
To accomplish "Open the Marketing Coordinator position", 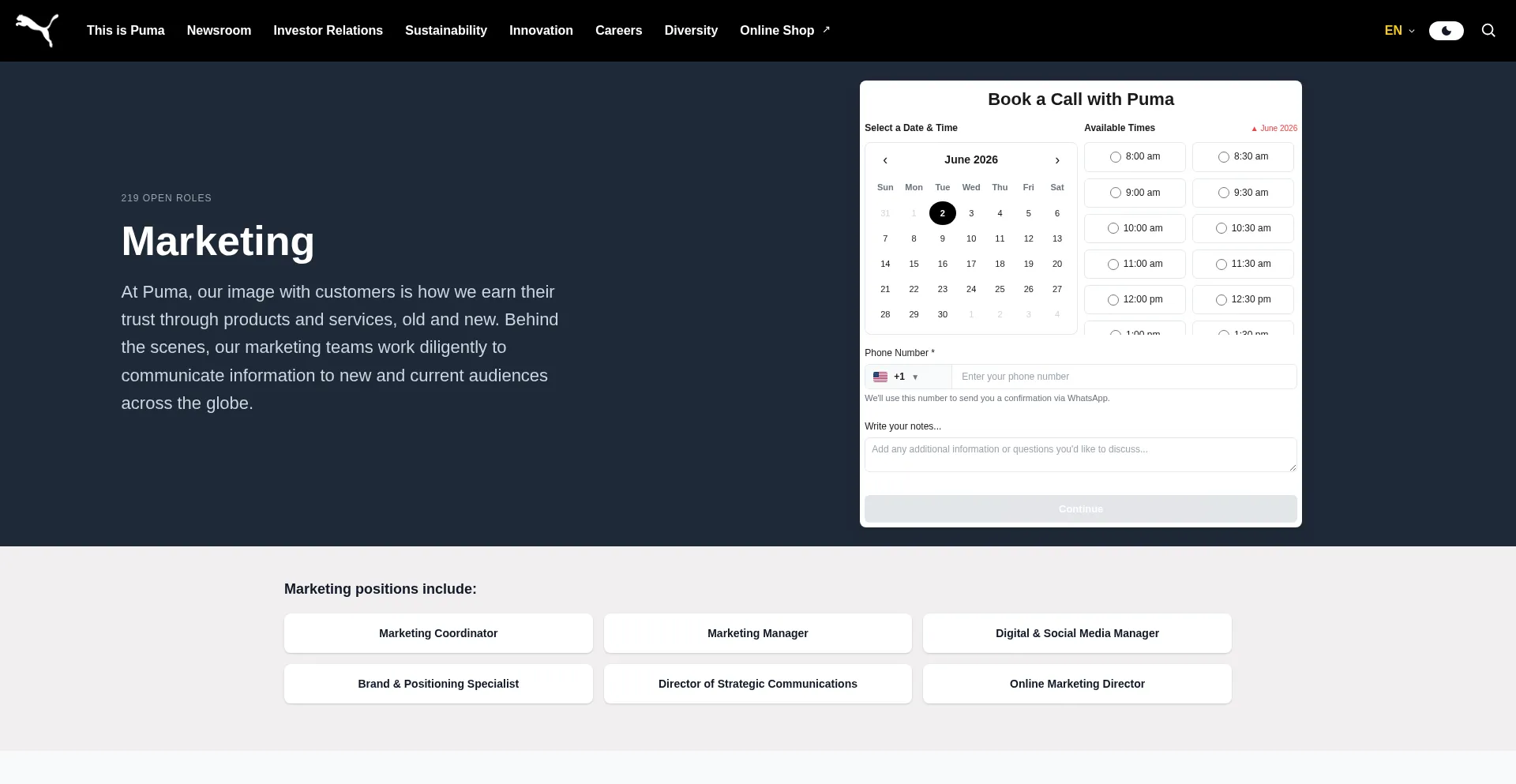I will (438, 633).
